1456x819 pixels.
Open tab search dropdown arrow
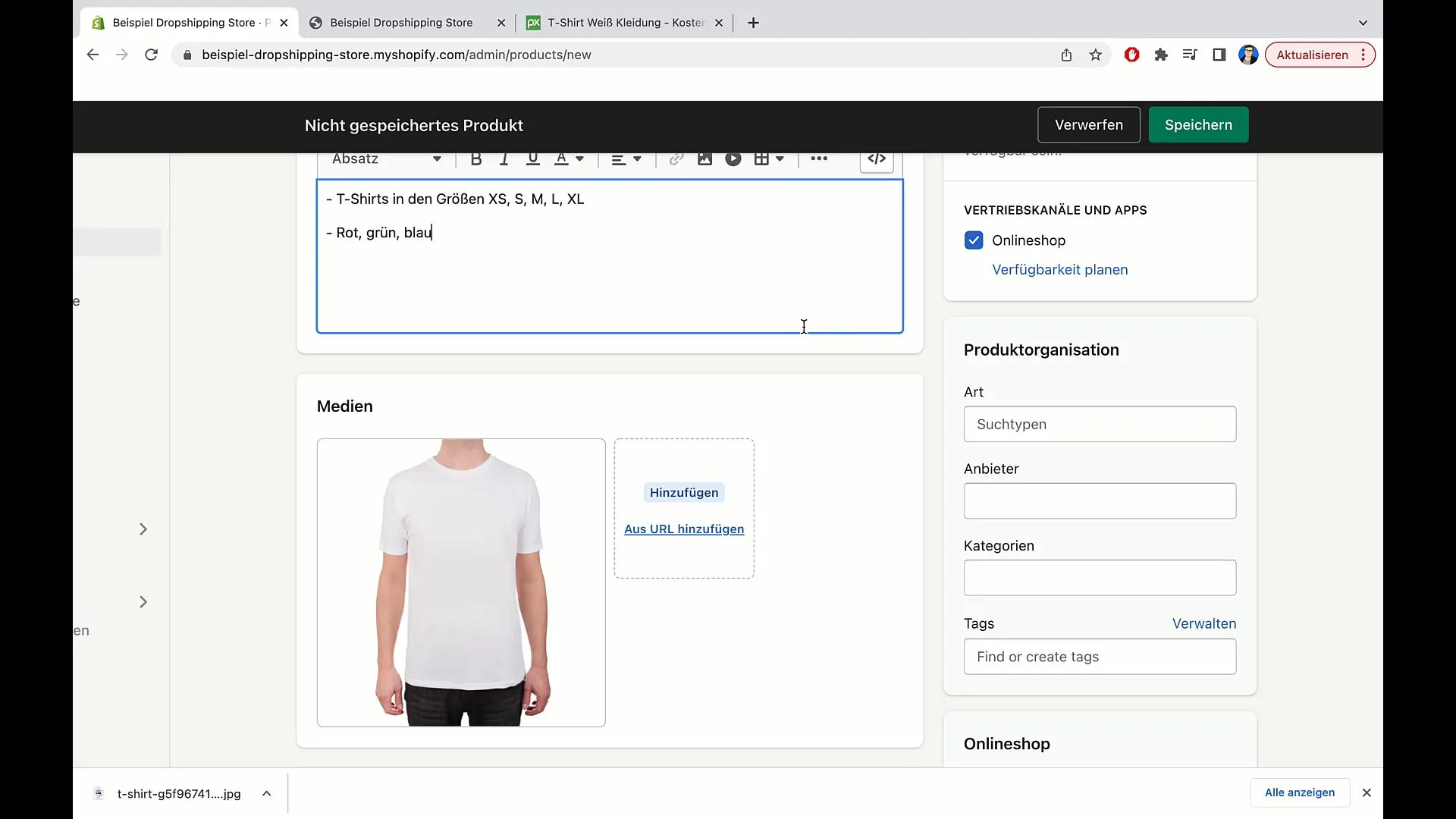click(x=1363, y=23)
